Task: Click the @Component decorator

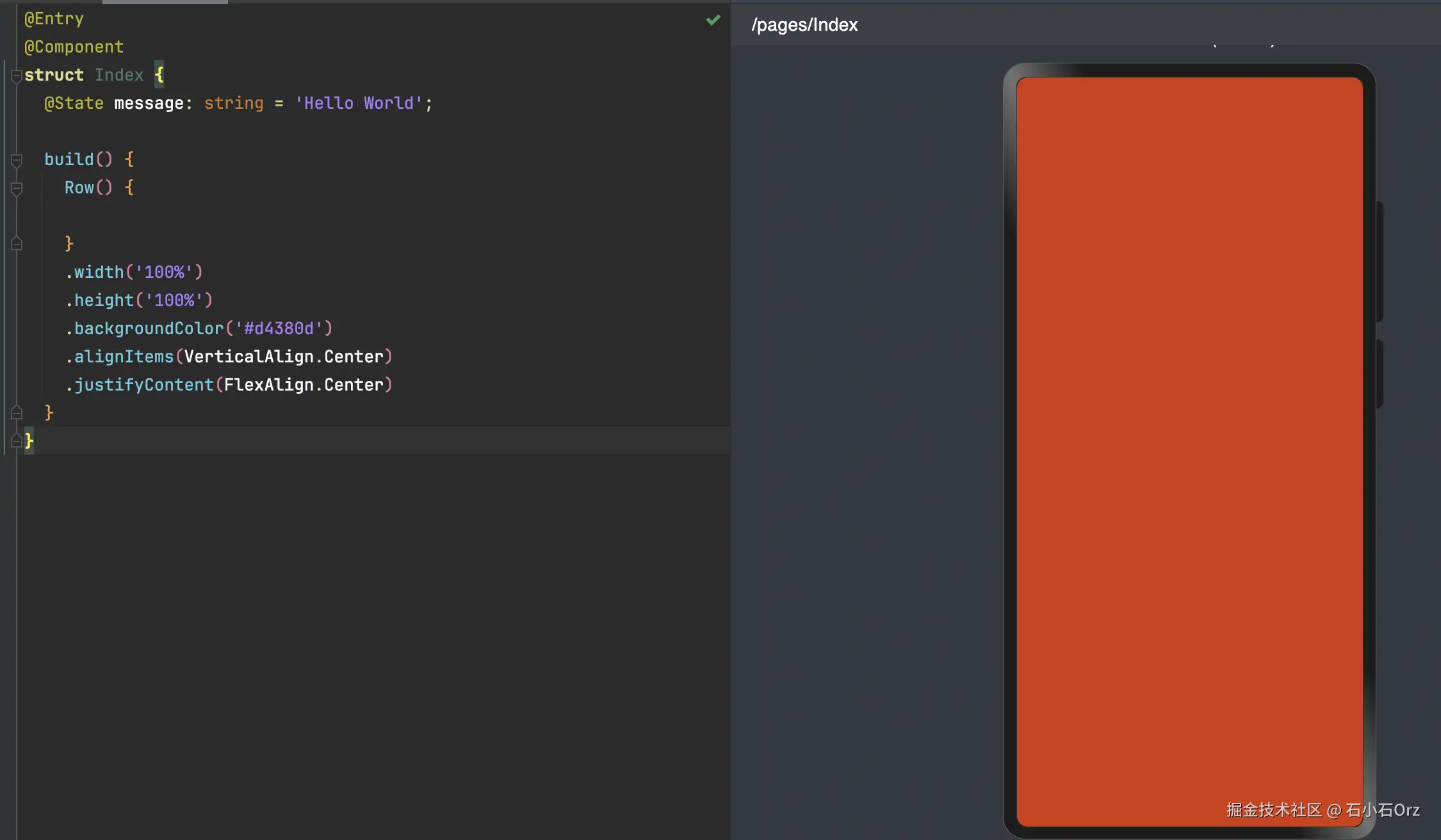Action: pyautogui.click(x=74, y=47)
